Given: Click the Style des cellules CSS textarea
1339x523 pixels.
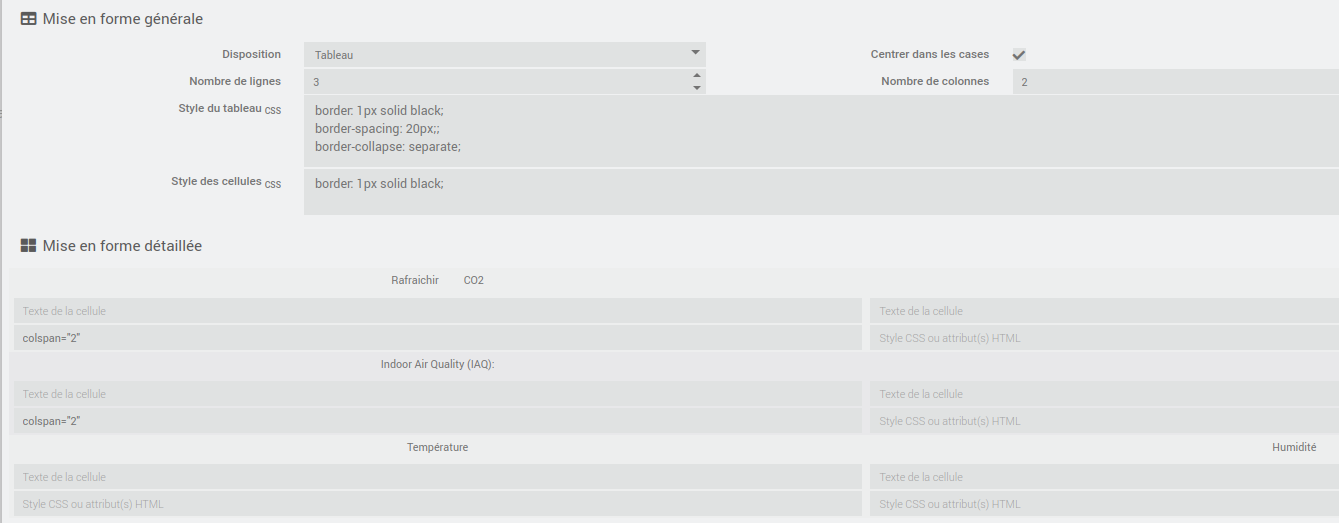Looking at the screenshot, I should click(821, 192).
